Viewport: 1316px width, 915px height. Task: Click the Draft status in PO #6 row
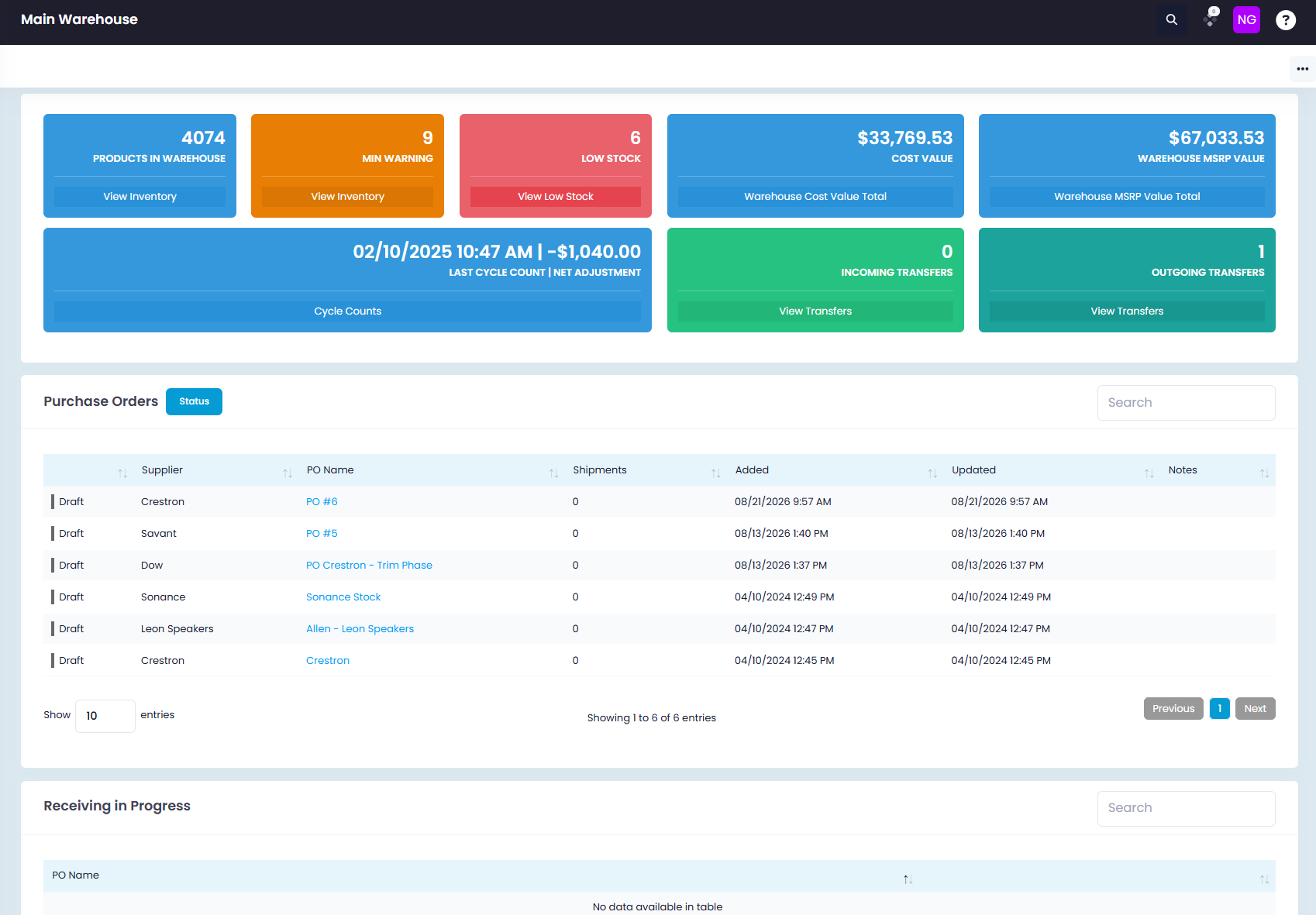click(71, 502)
